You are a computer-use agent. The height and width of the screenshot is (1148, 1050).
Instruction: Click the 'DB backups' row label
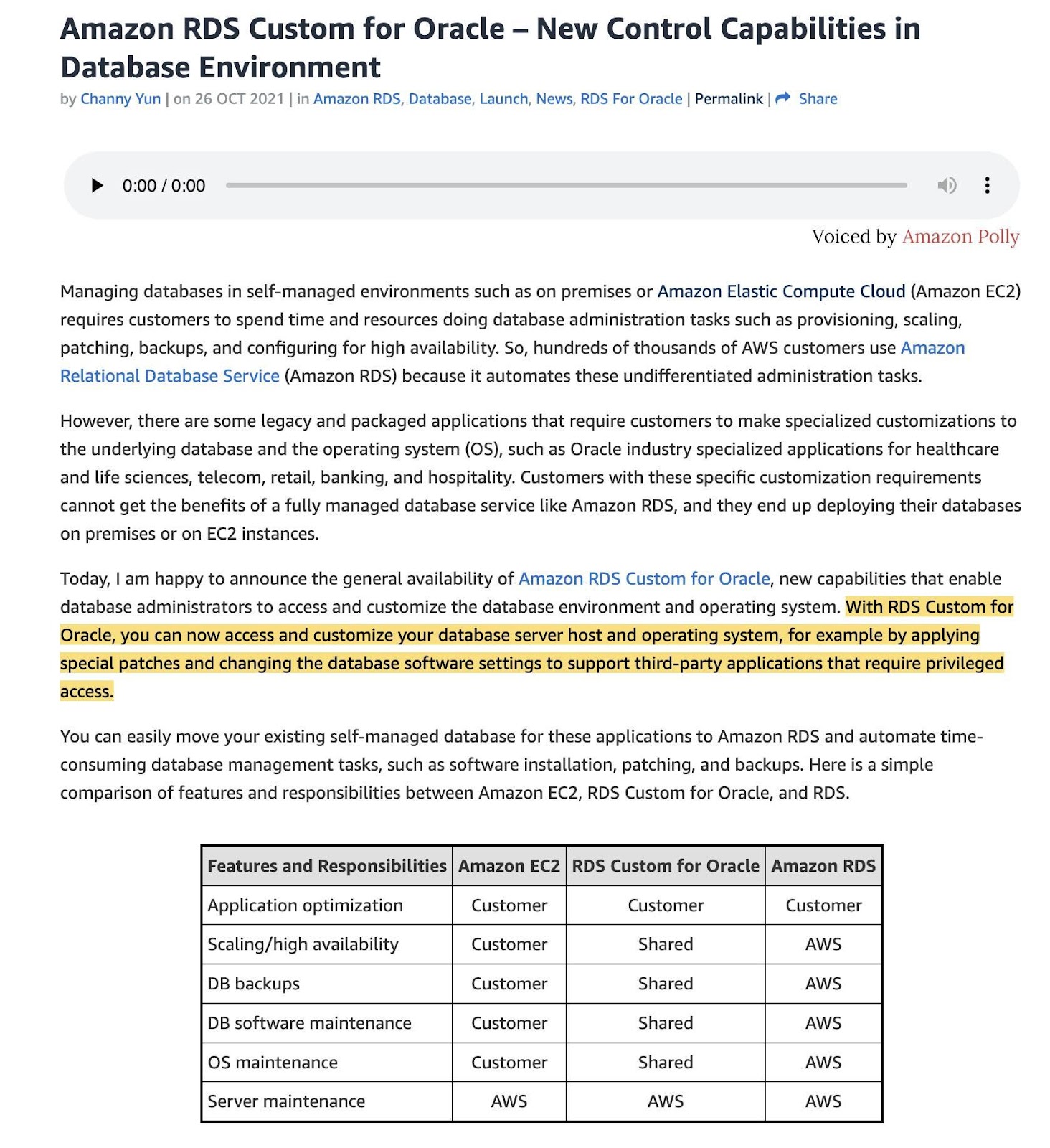click(x=254, y=984)
